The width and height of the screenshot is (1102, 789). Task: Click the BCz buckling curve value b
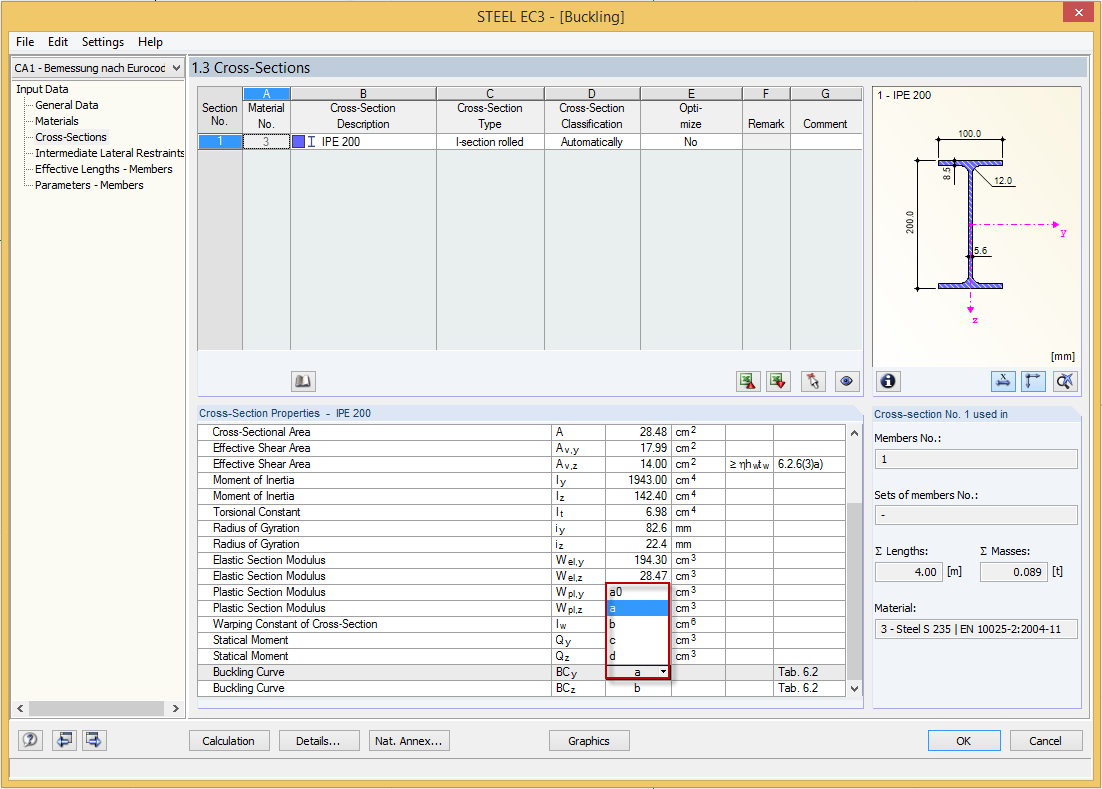[637, 689]
